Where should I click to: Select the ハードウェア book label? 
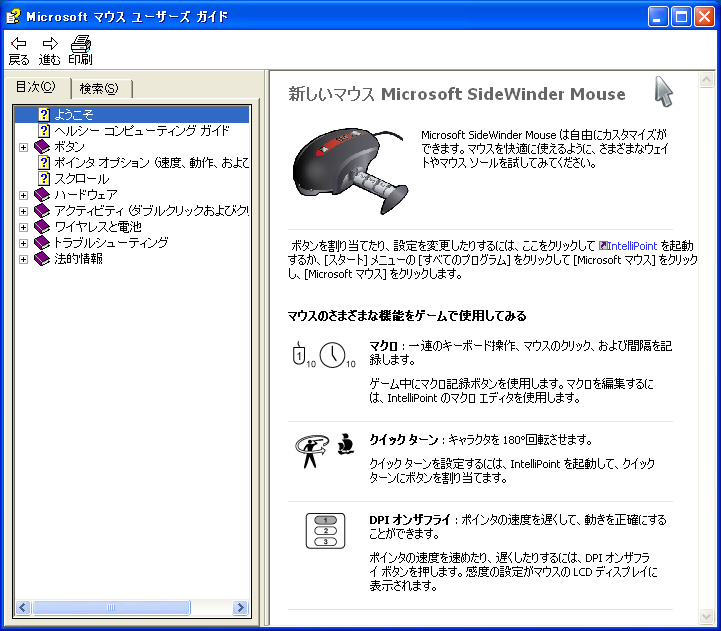[x=86, y=195]
